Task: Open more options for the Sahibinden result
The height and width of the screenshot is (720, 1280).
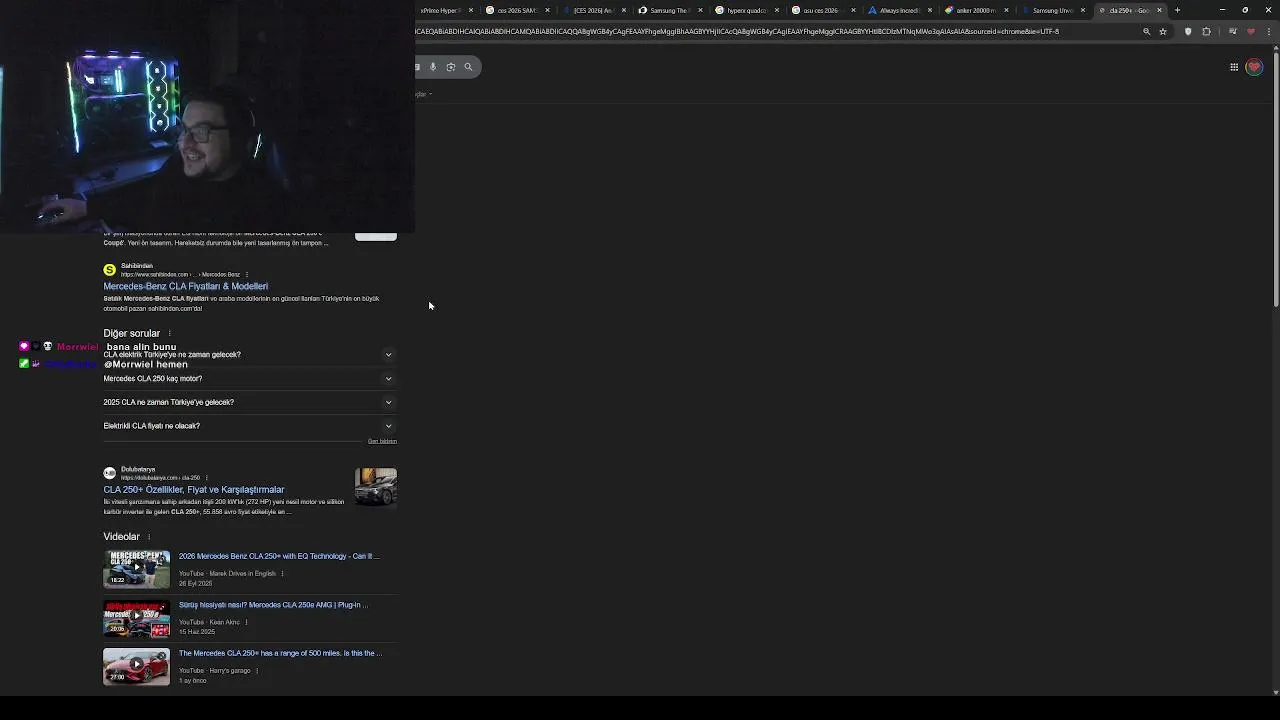Action: coord(246,274)
